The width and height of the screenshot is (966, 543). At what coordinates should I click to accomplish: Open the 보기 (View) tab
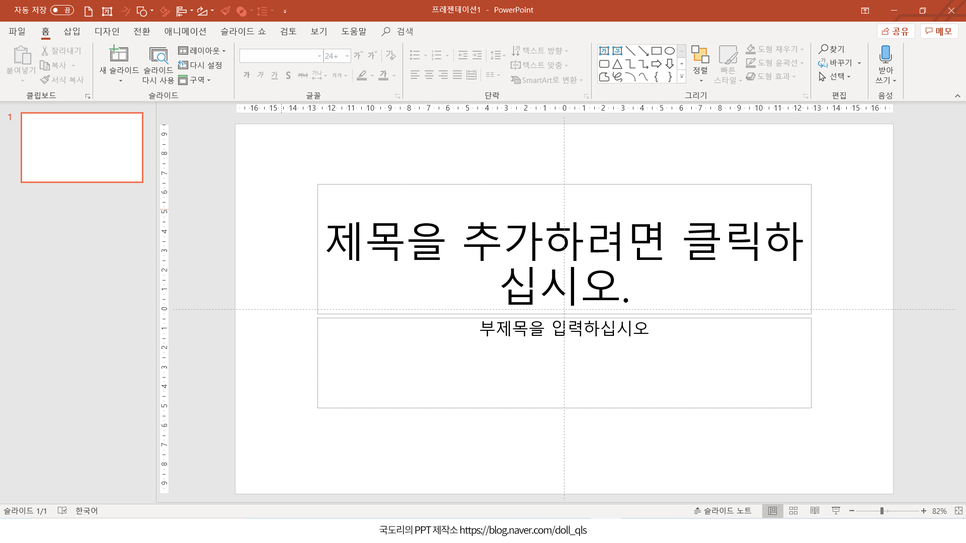click(319, 31)
